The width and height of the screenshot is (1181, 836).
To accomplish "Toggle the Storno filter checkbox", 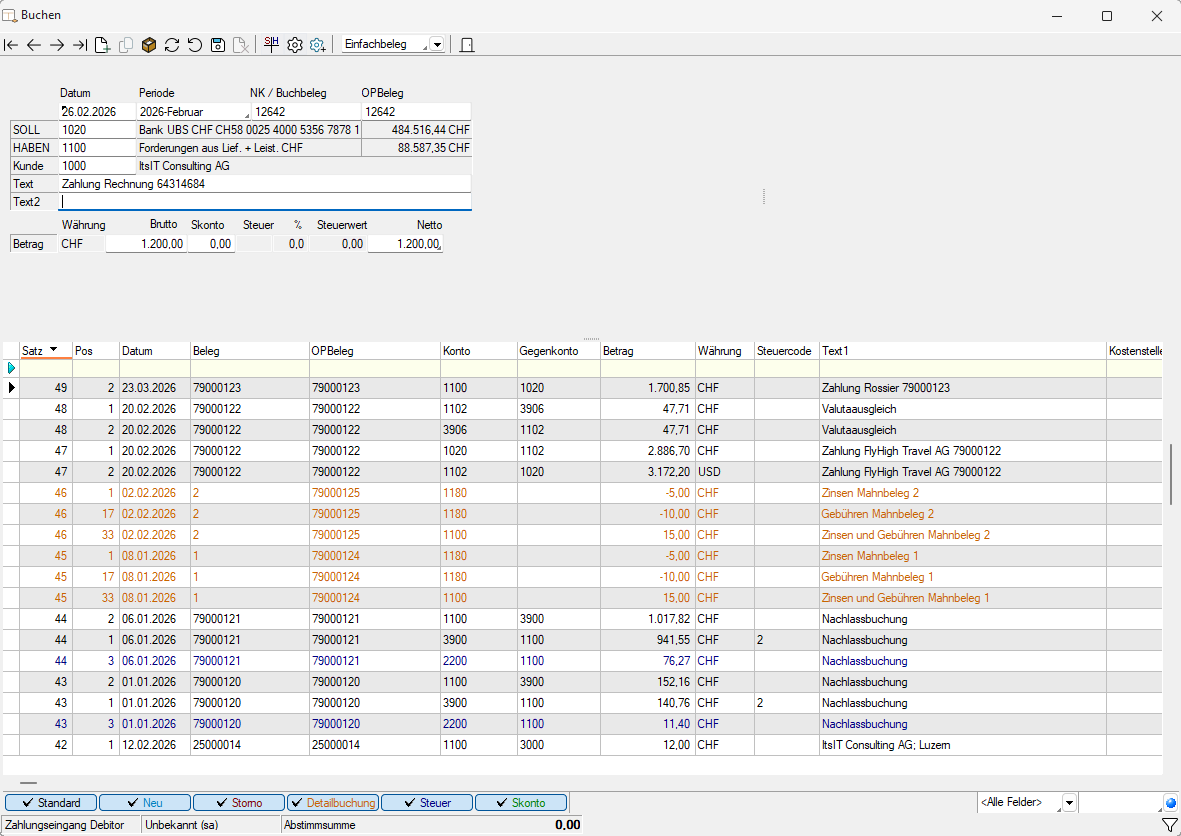I will [x=239, y=803].
